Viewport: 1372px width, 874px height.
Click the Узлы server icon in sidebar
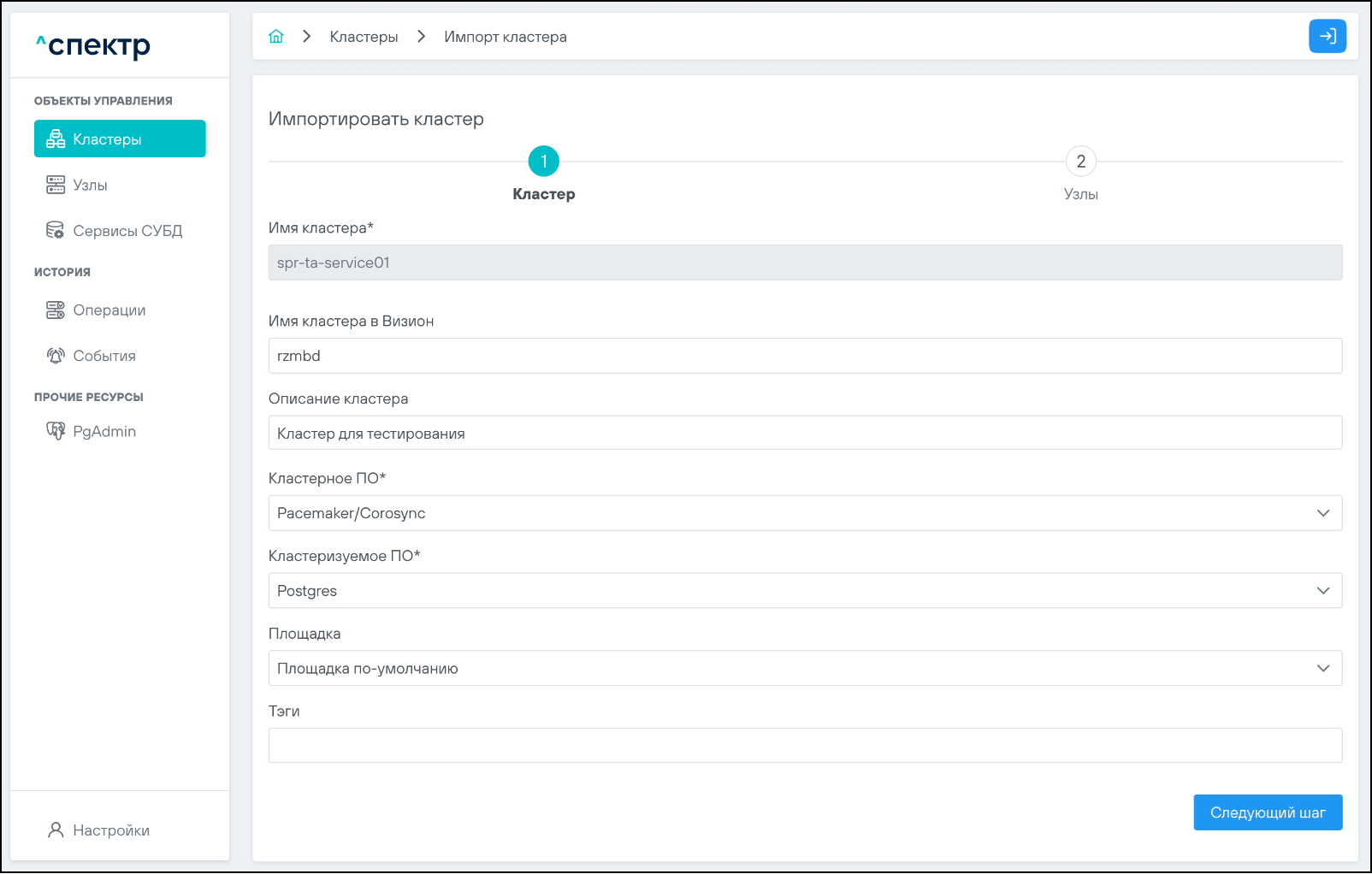[x=56, y=185]
